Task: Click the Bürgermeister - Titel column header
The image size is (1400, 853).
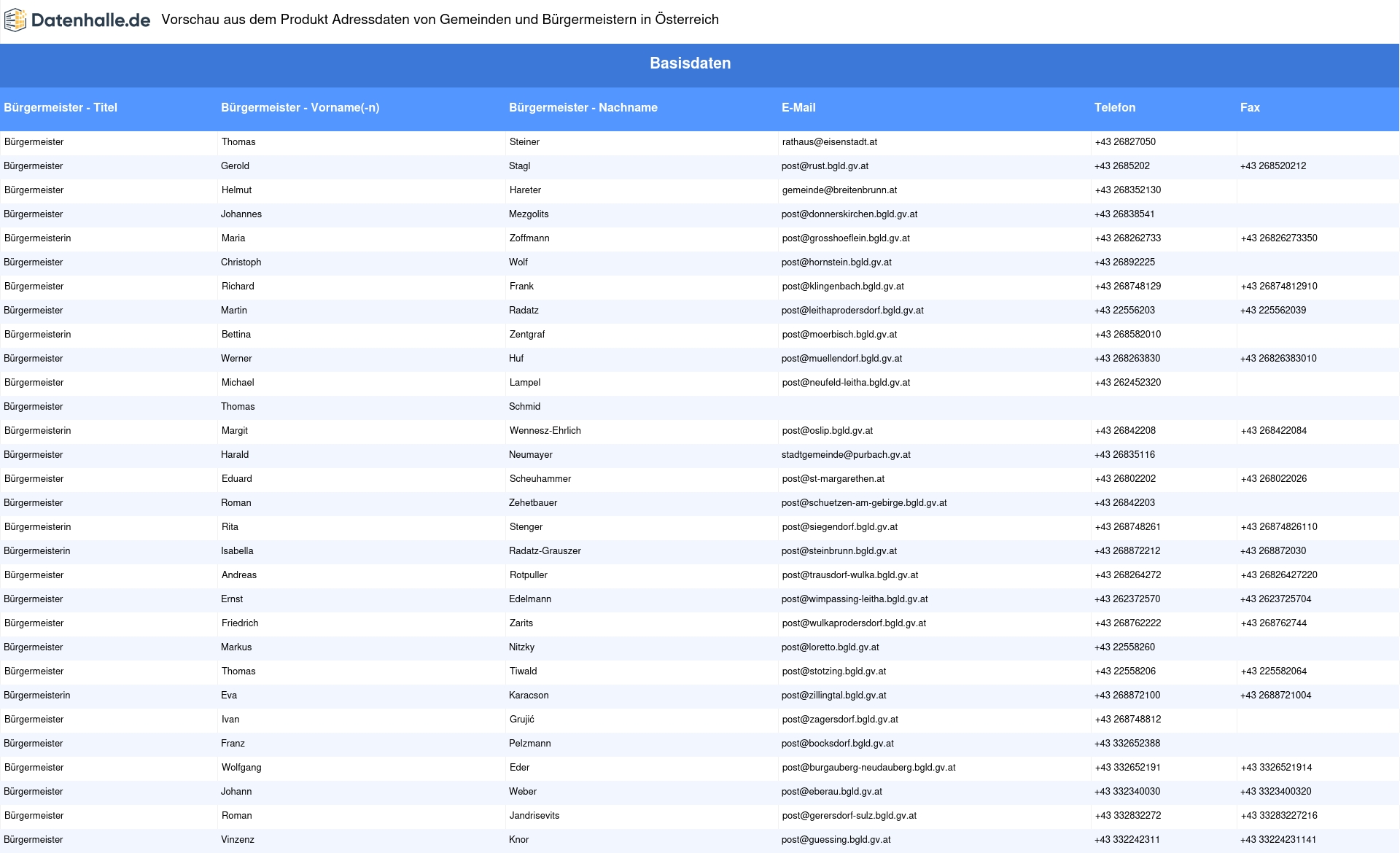Action: pyautogui.click(x=61, y=108)
